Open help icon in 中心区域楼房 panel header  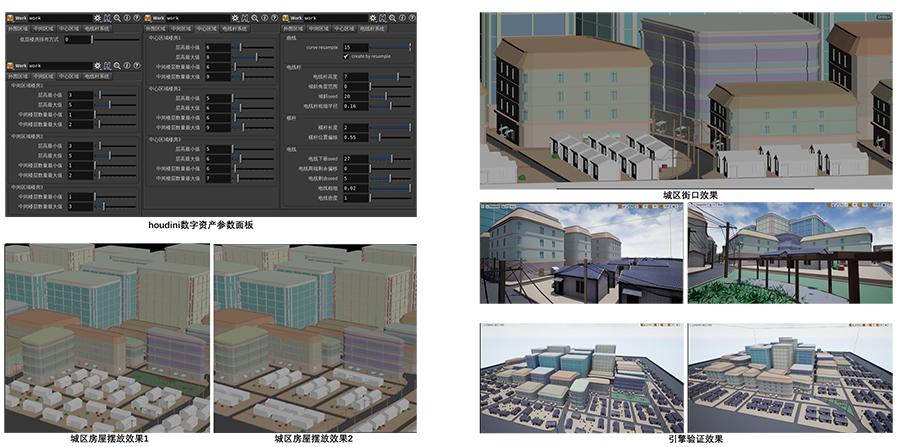pos(274,18)
